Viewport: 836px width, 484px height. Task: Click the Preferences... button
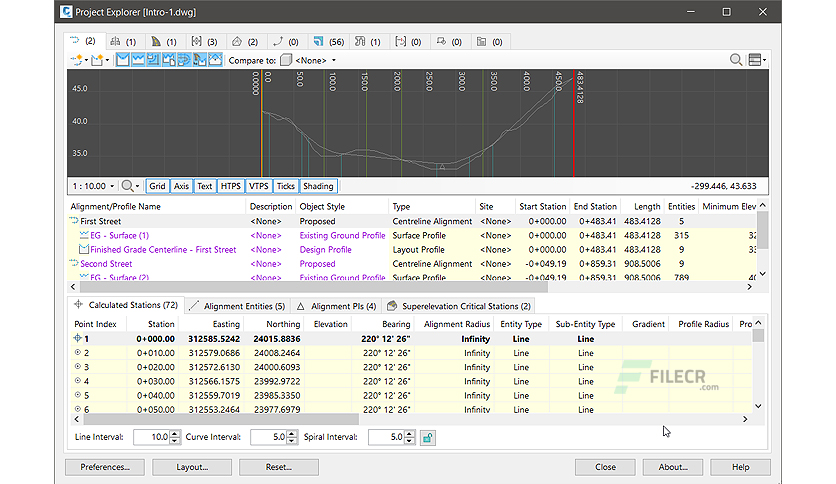coord(105,467)
